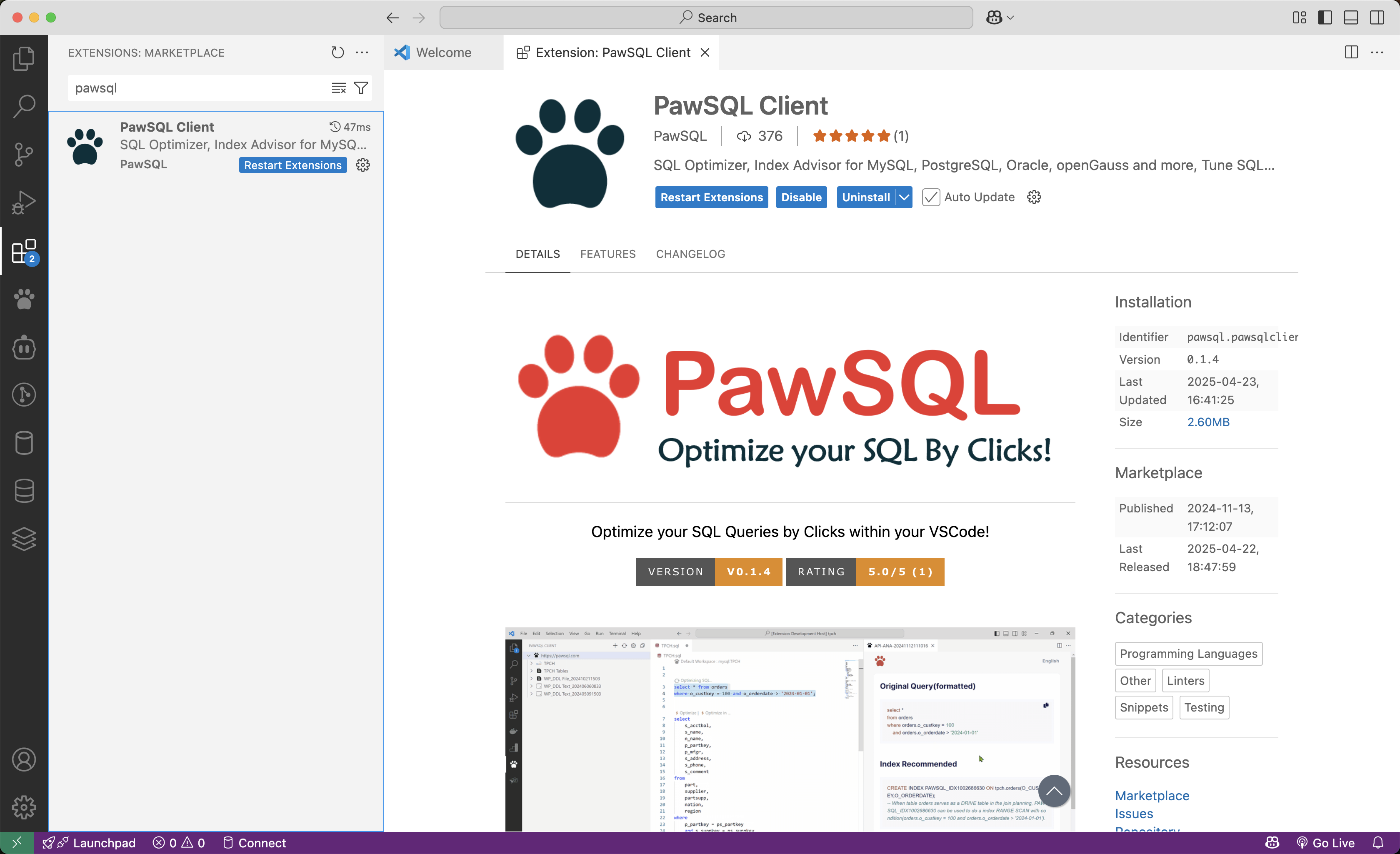1400x854 pixels.
Task: Select the PawSQL paw icon in activity bar
Action: coord(24,300)
